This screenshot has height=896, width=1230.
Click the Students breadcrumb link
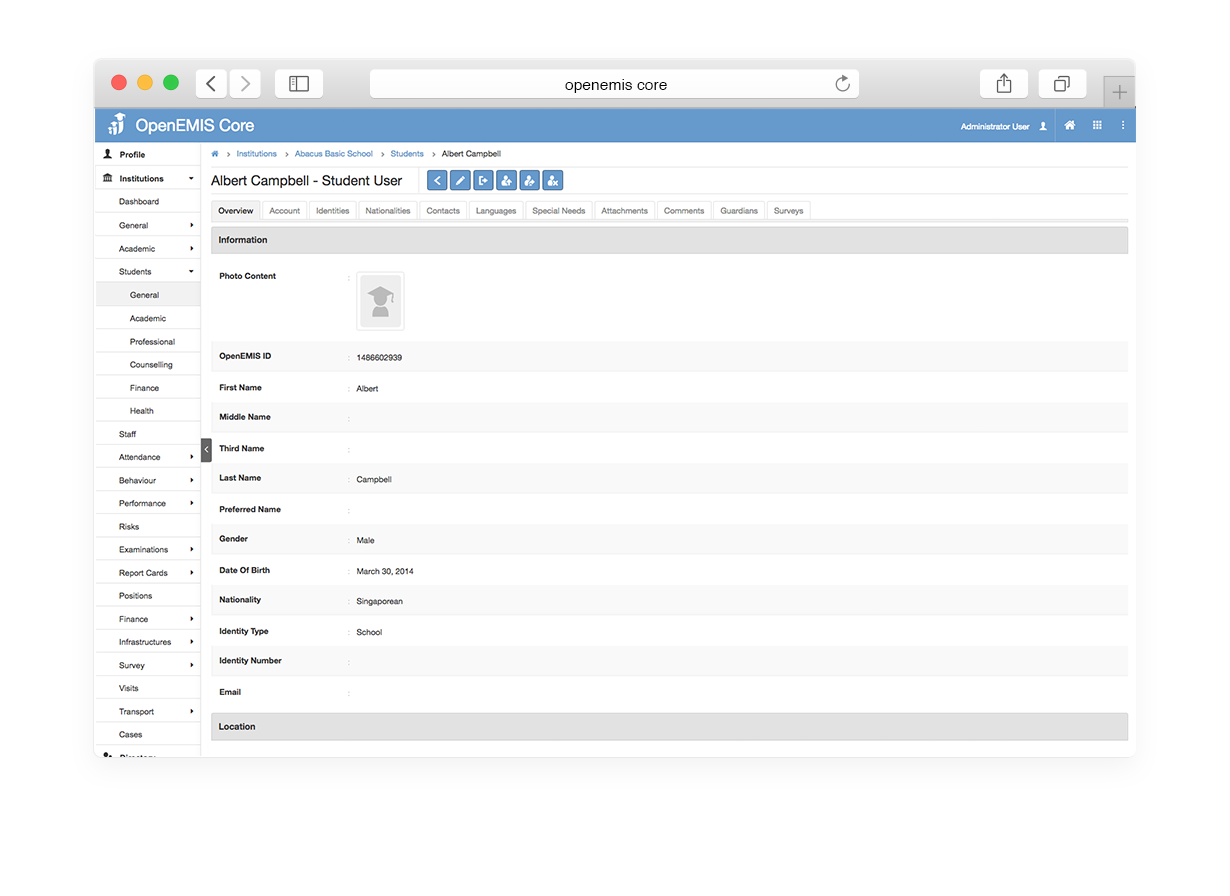click(x=407, y=154)
